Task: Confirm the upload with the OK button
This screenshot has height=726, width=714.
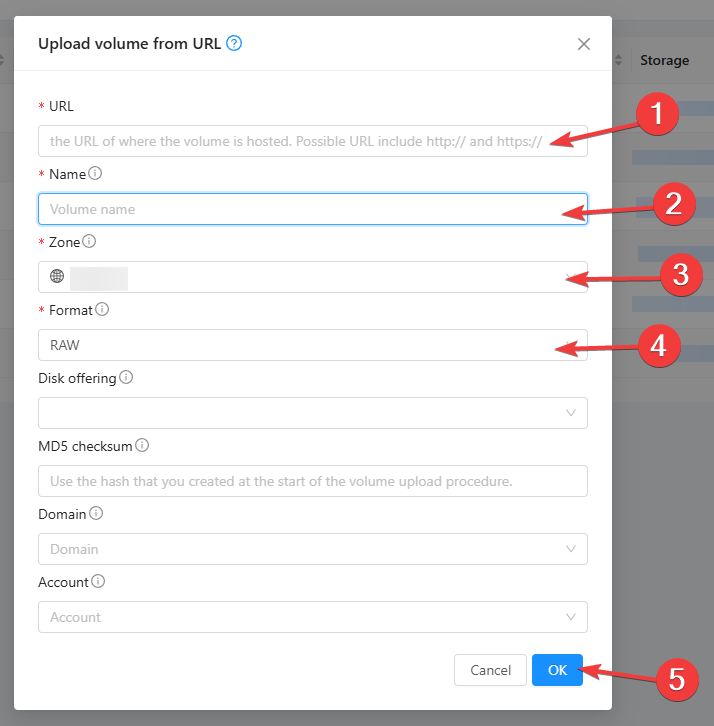Action: (x=557, y=670)
